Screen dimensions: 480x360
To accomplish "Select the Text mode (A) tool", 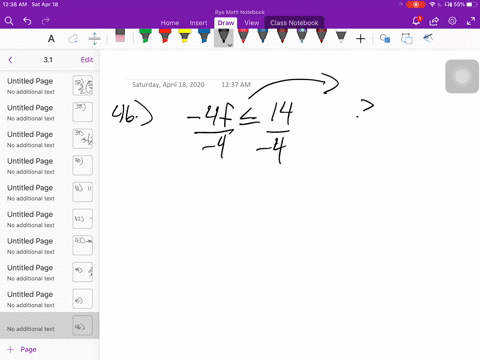I will 51,39.
